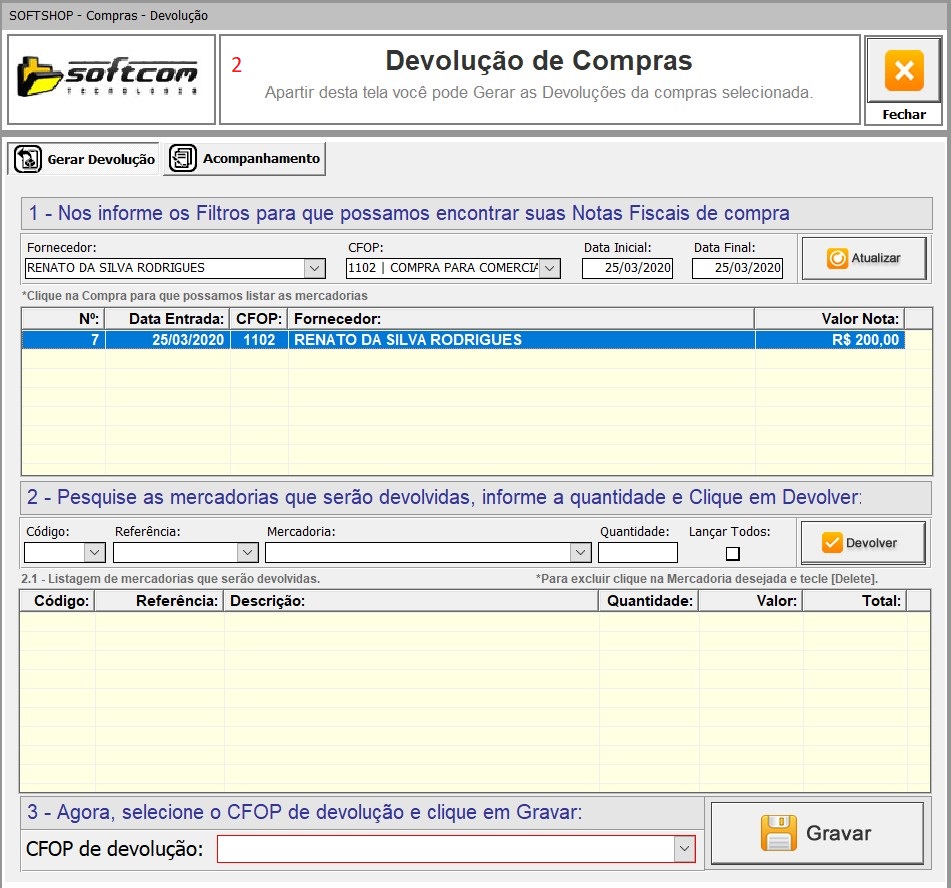This screenshot has height=888, width=951.
Task: Enable the Lançar Todos checkbox
Action: coord(733,553)
